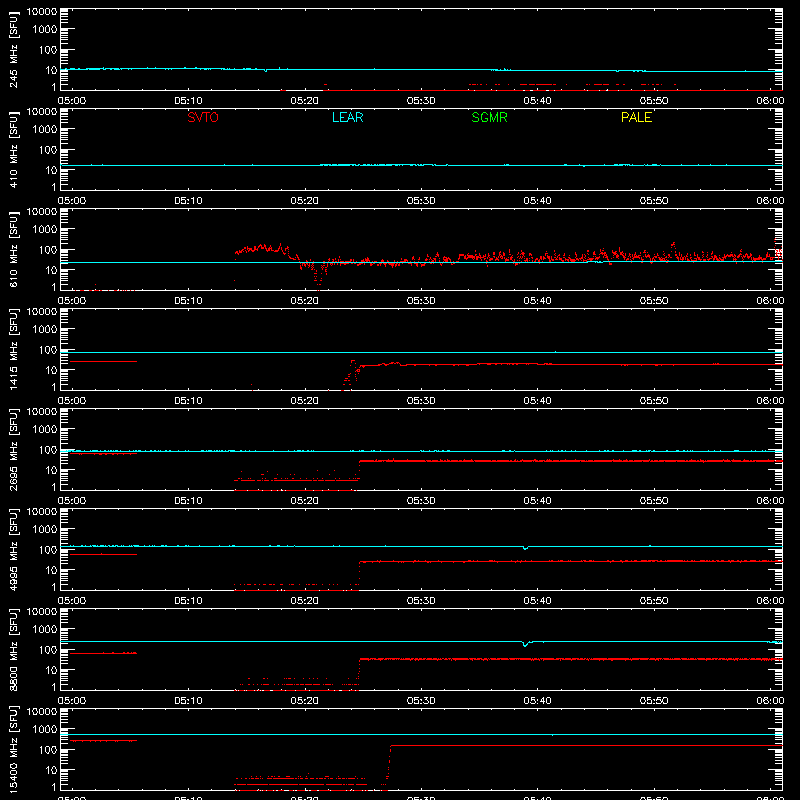Select the 2695 MHz [SFU] axis label

[x=13, y=450]
